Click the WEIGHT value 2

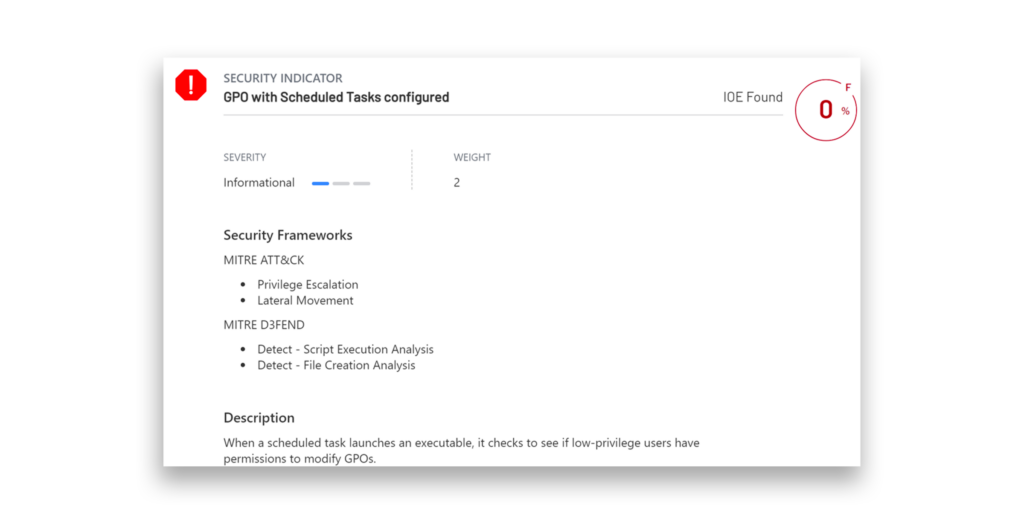click(x=456, y=183)
